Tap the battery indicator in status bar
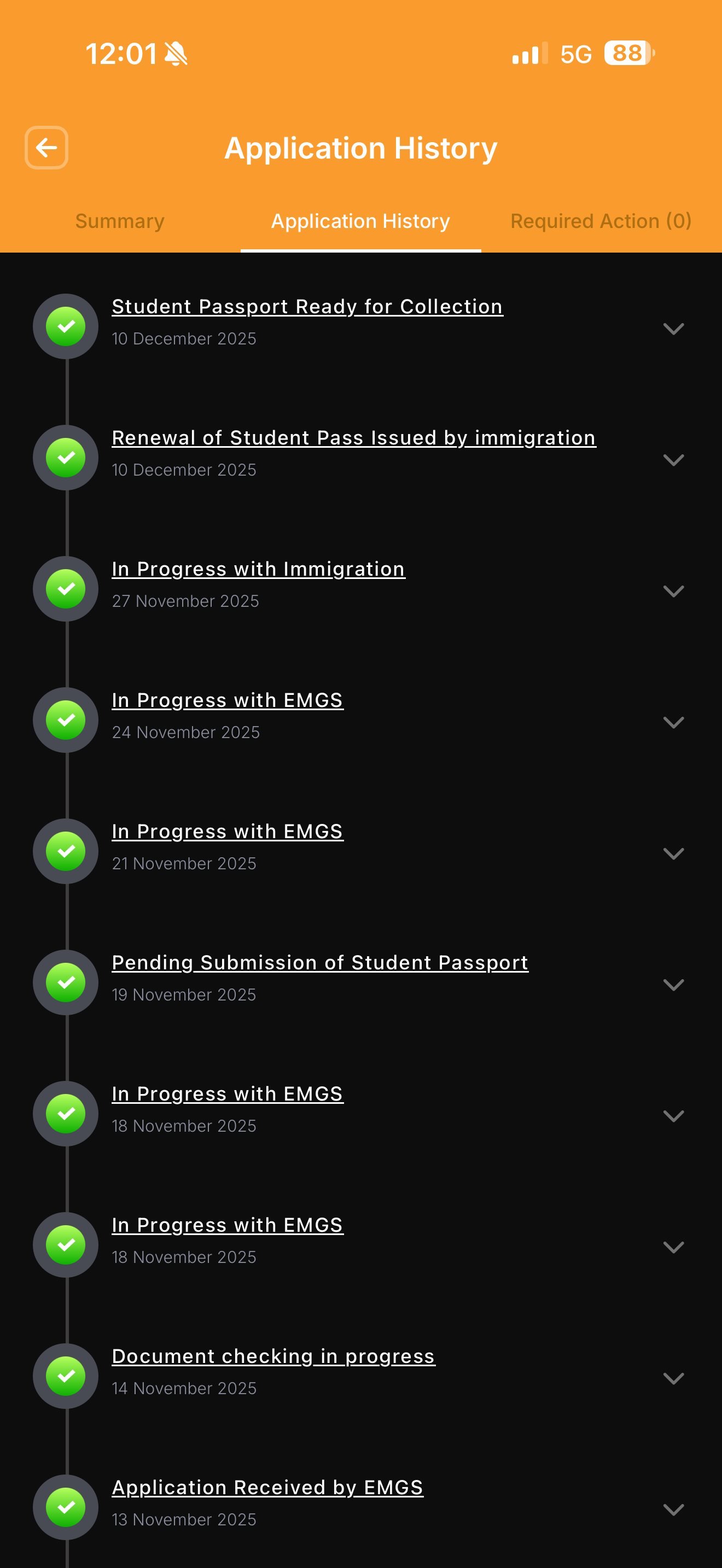The width and height of the screenshot is (722, 1568). (x=629, y=54)
